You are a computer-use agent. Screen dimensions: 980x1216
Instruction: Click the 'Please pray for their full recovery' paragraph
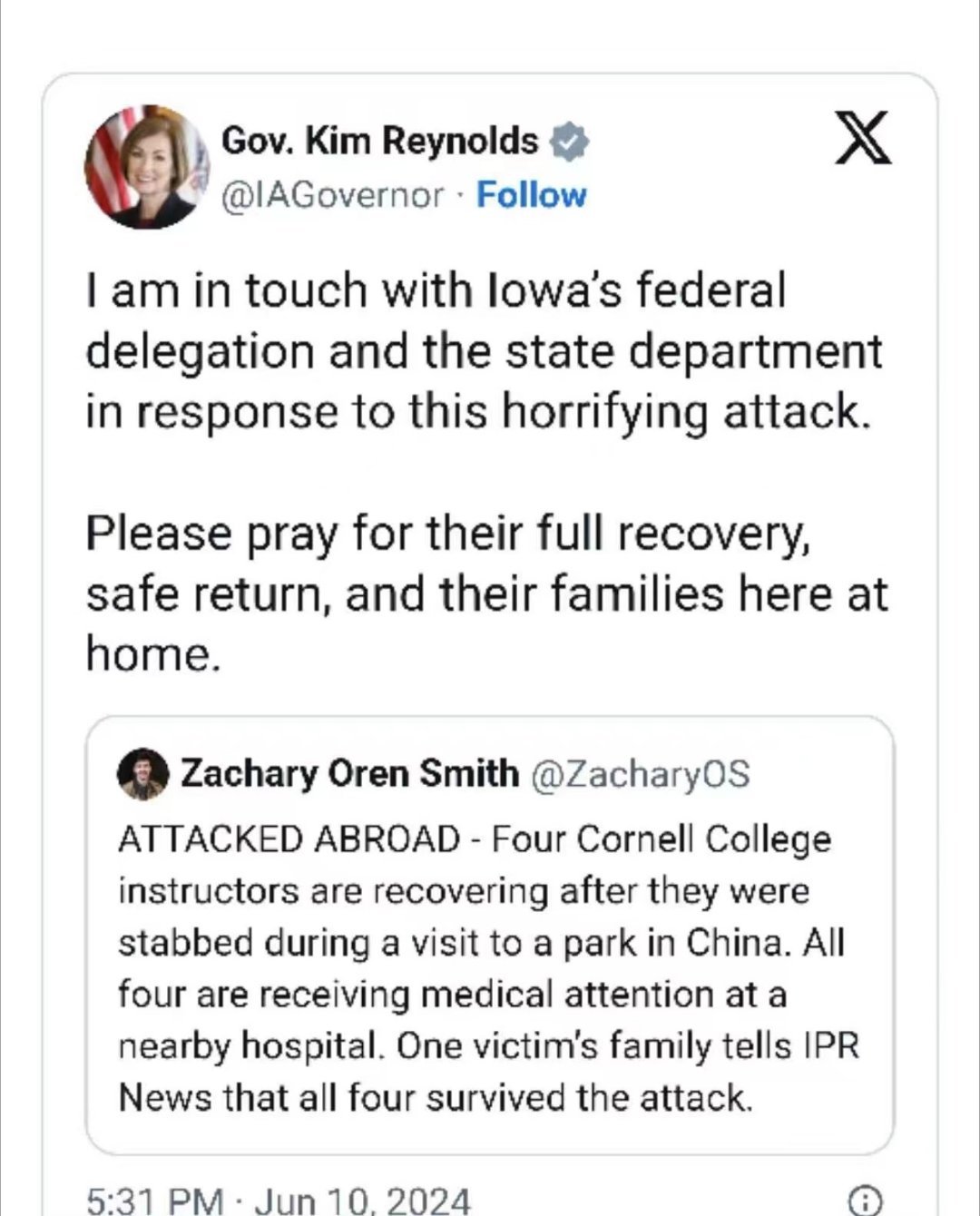487,593
